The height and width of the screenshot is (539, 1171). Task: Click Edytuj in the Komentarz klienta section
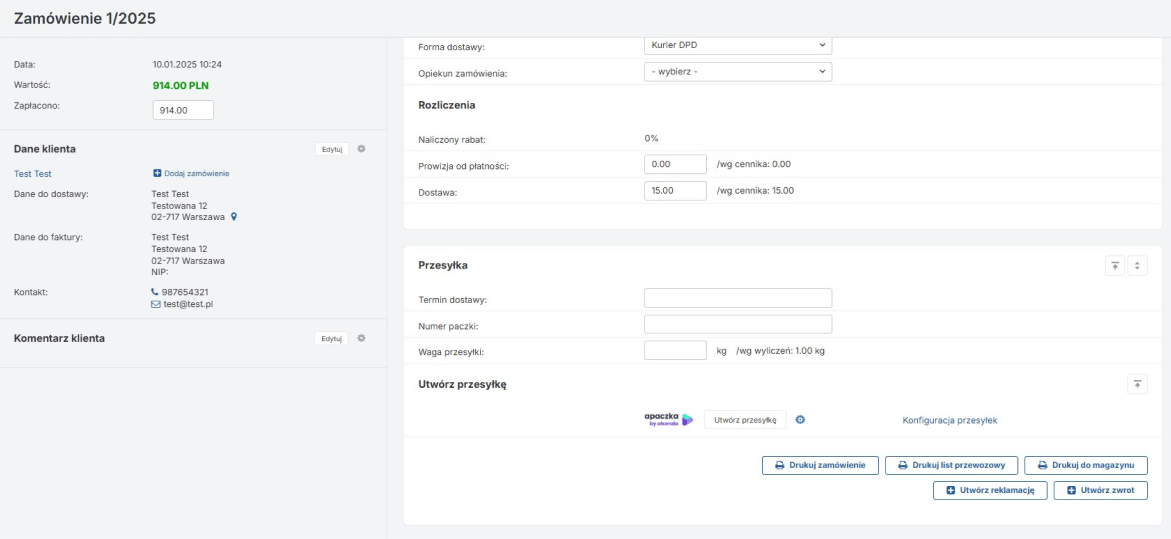(x=332, y=338)
